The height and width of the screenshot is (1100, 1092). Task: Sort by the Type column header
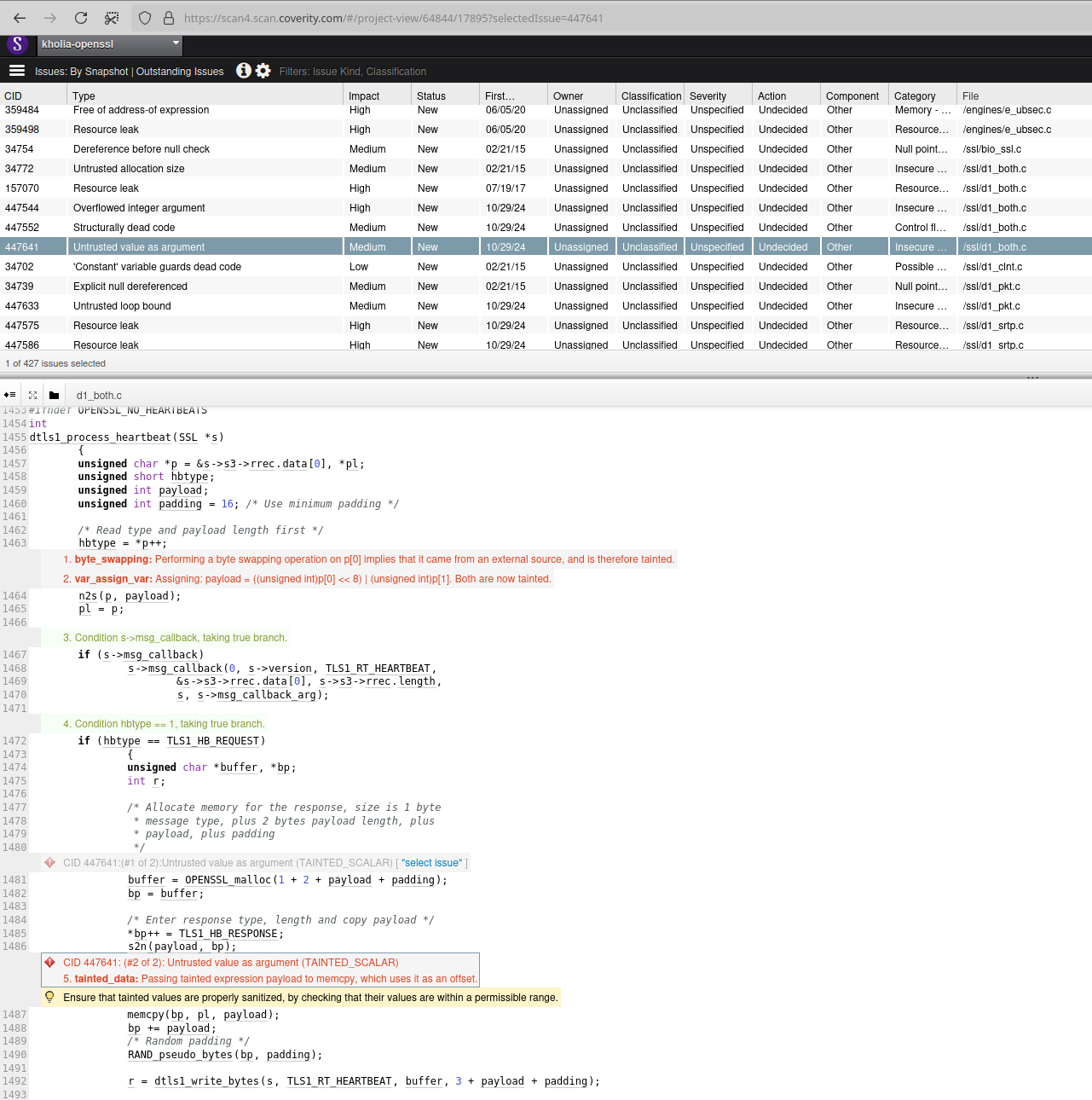click(205, 96)
